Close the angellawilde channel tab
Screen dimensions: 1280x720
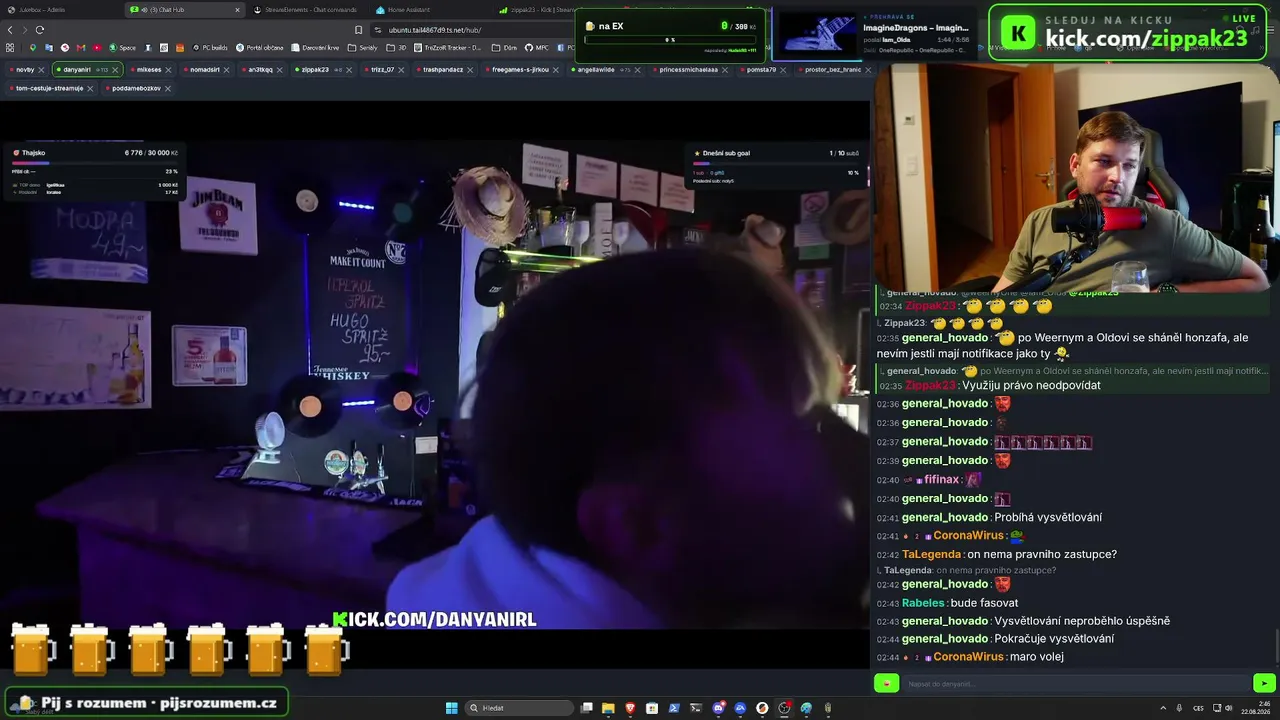[640, 70]
